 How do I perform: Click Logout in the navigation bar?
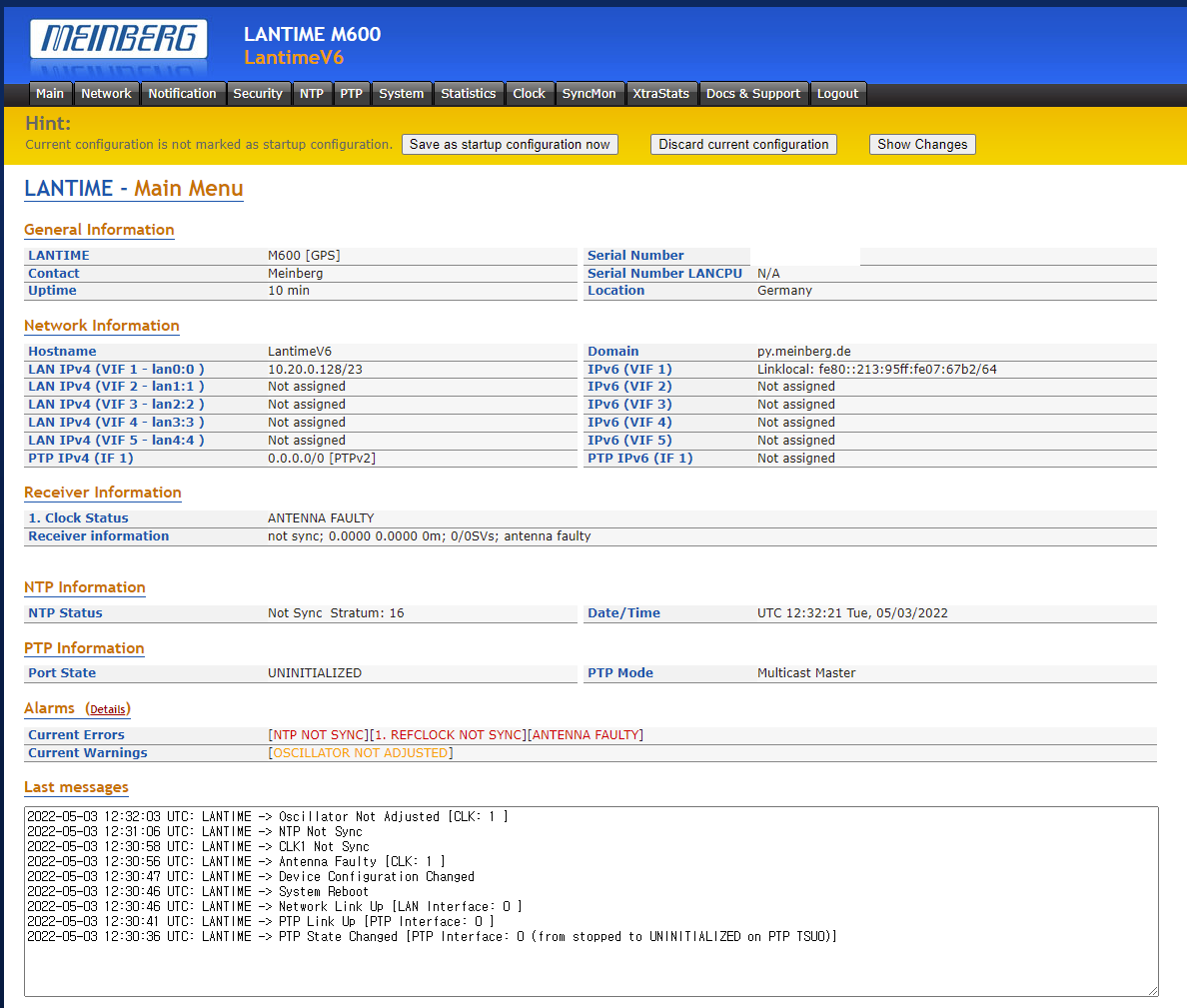[837, 94]
